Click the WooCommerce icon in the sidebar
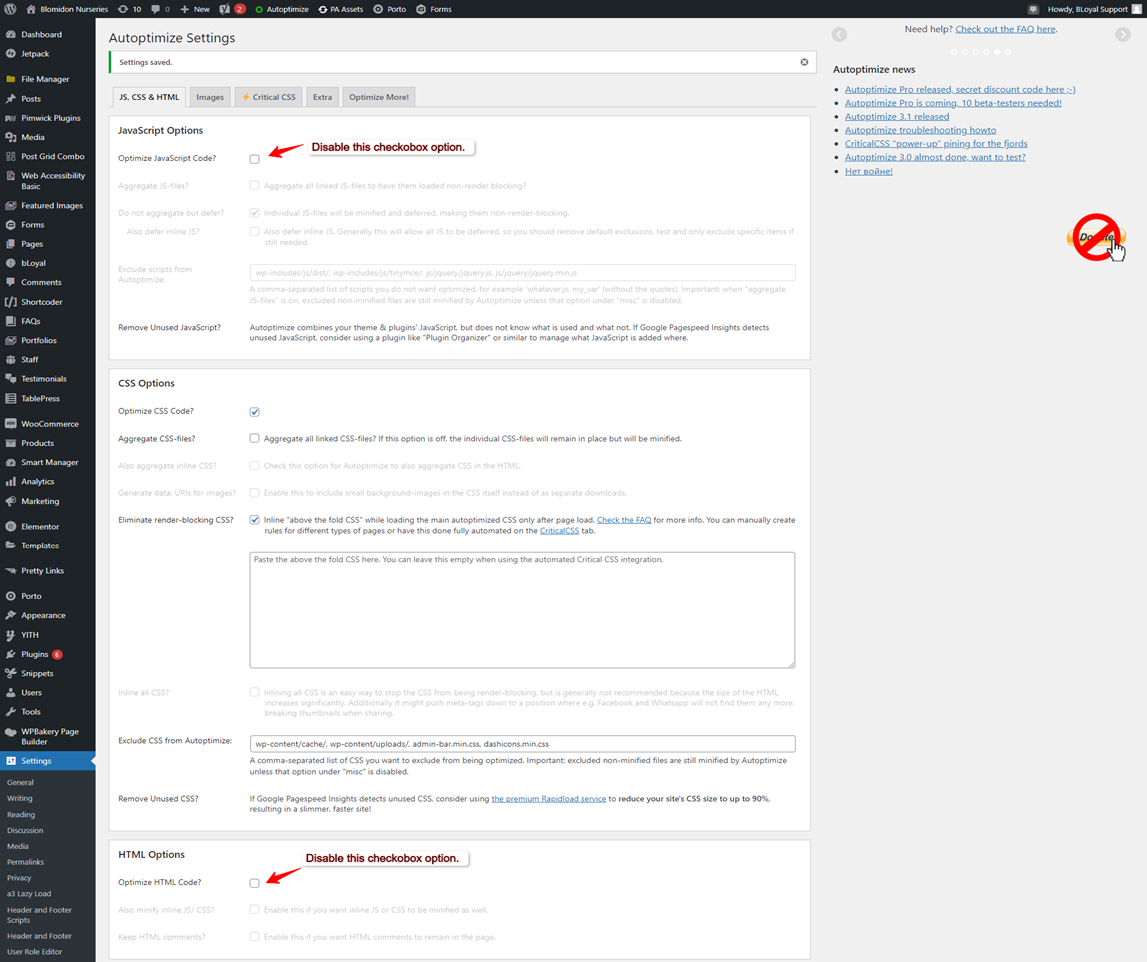Image resolution: width=1147 pixels, height=962 pixels. click(10, 424)
